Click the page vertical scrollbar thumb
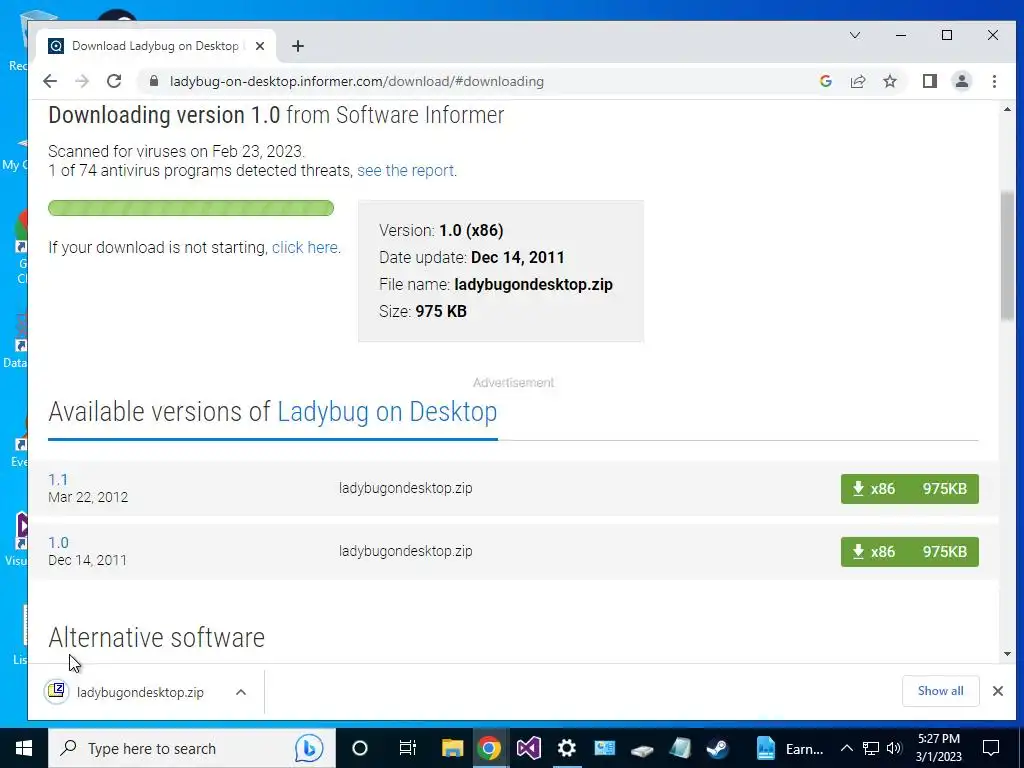The height and width of the screenshot is (768, 1024). click(1006, 256)
